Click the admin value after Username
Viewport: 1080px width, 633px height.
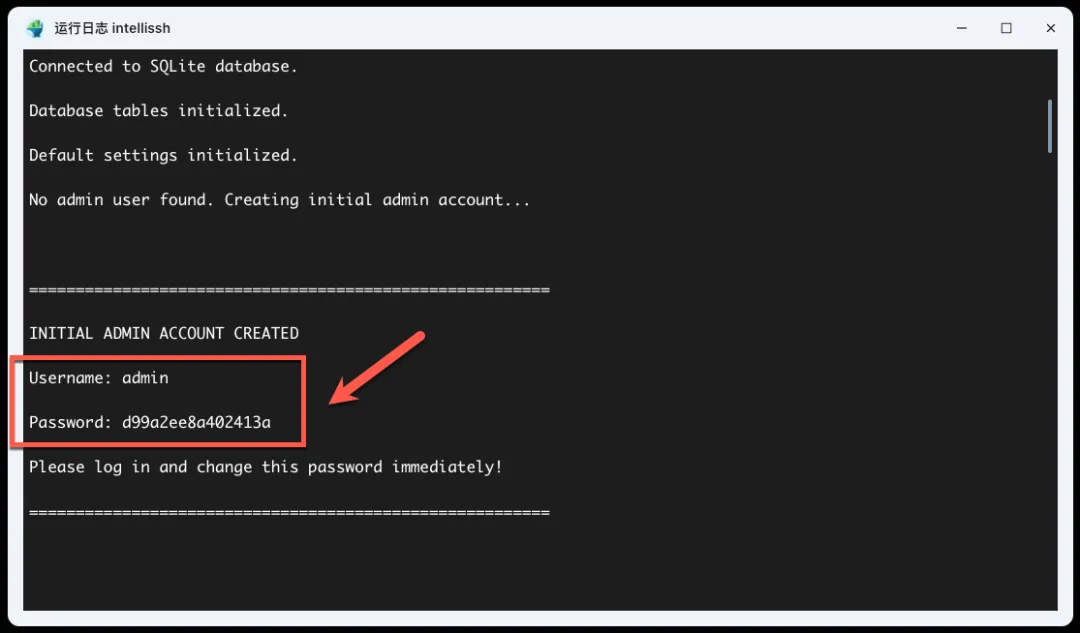pos(145,377)
